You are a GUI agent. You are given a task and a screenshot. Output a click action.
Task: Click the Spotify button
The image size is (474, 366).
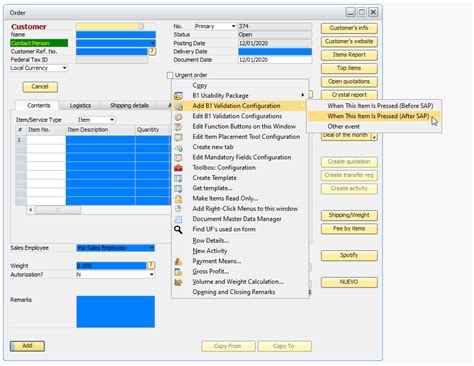pos(349,255)
